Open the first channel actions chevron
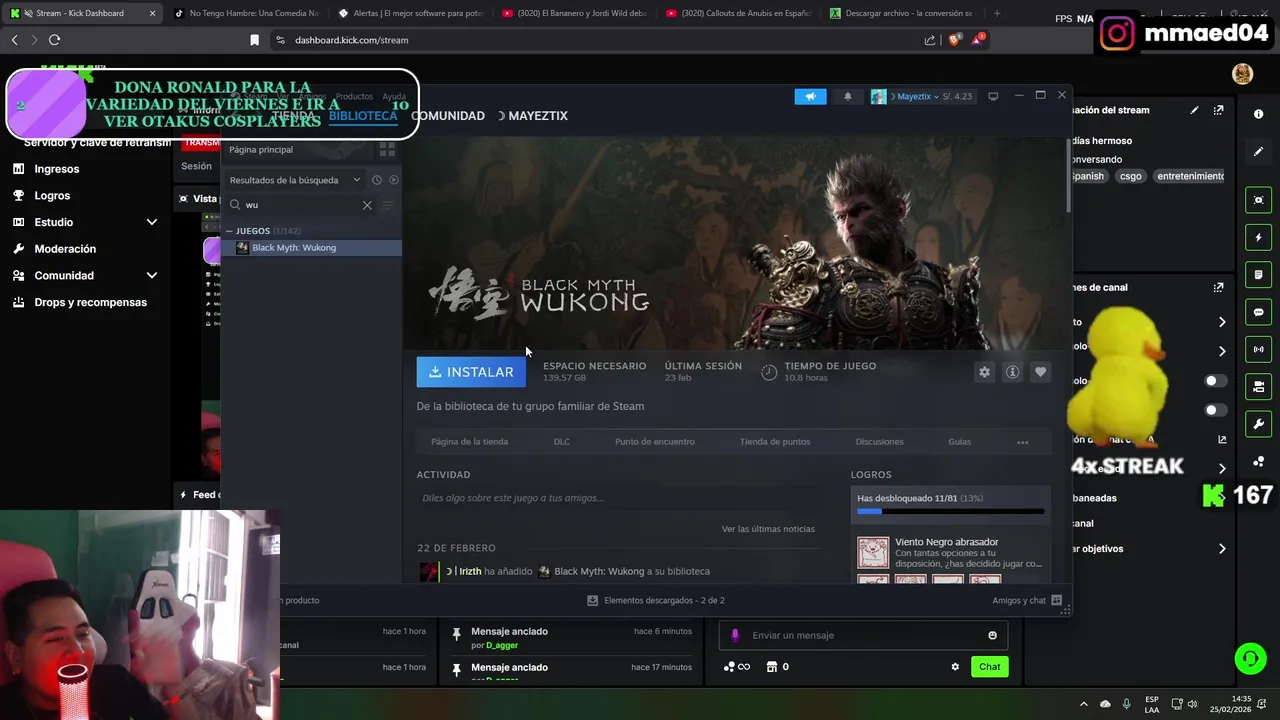This screenshot has width=1280, height=720. [x=1222, y=322]
